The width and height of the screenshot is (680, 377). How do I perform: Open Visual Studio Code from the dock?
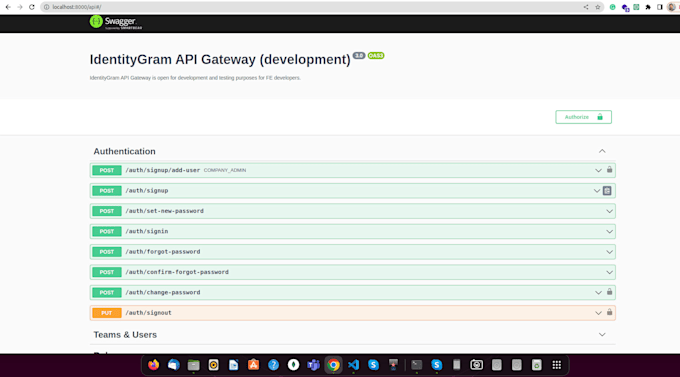[x=353, y=365]
